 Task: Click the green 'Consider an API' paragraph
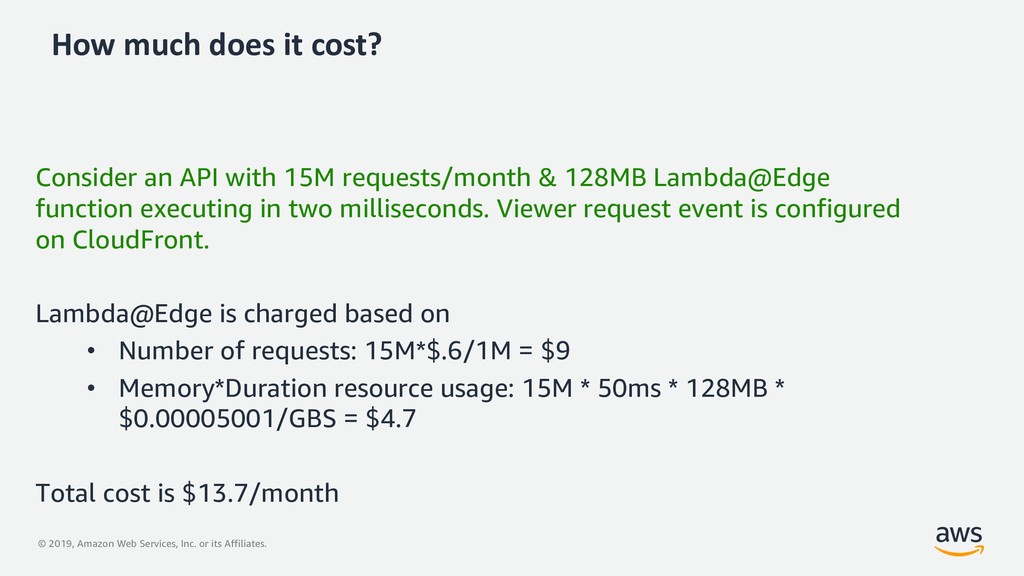(x=468, y=208)
